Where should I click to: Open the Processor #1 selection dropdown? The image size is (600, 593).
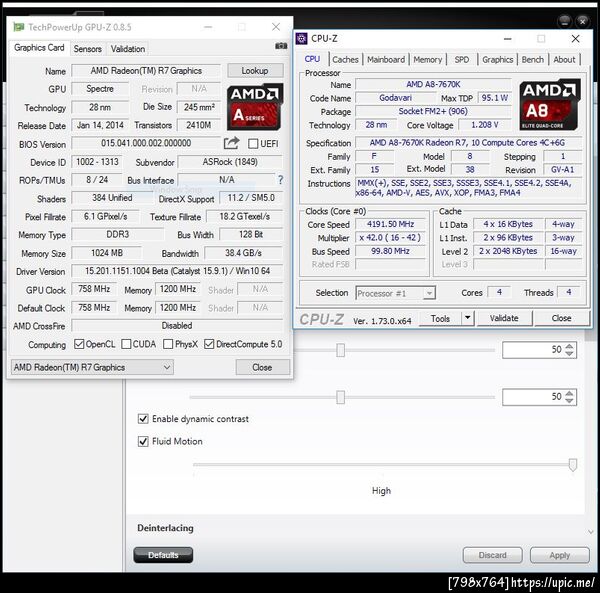[x=395, y=293]
